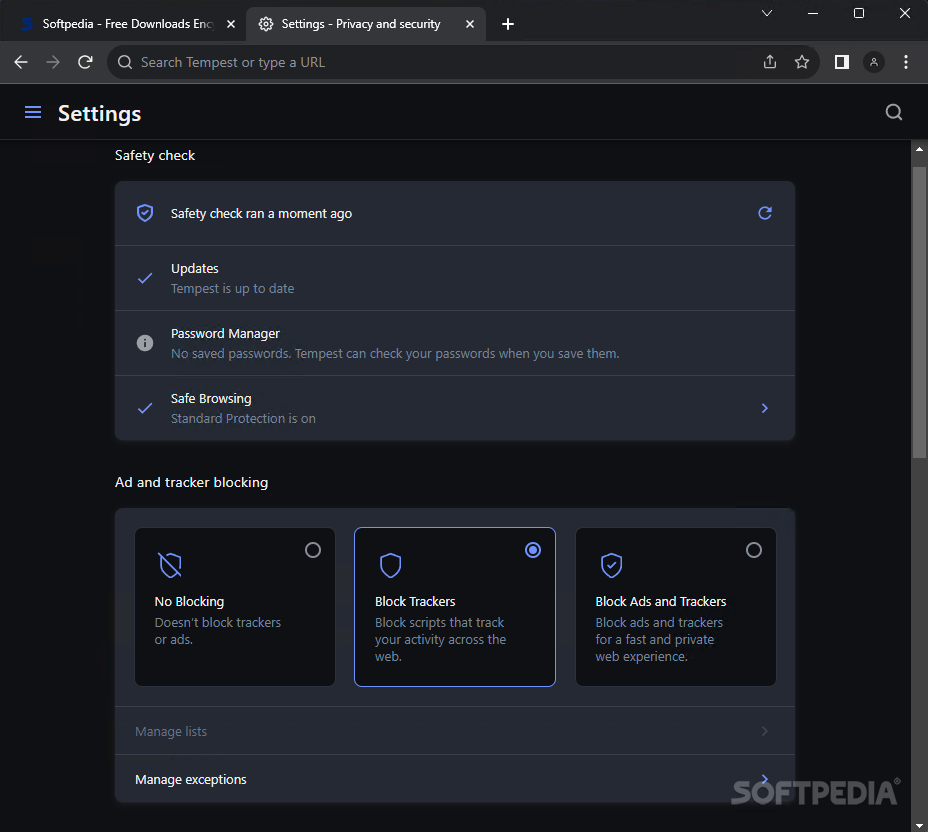928x832 pixels.
Task: Click "Block ads and trackers for a fast" description
Action: tap(659, 639)
